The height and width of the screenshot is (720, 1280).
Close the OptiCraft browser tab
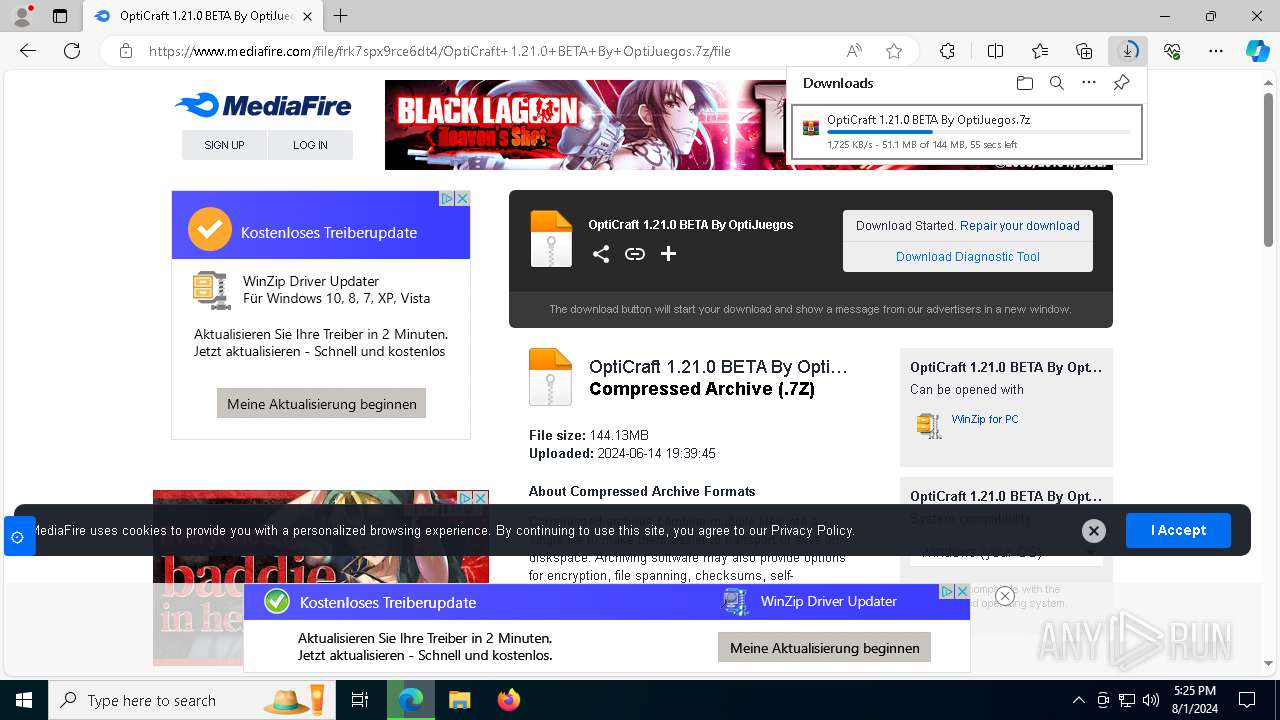[x=308, y=16]
